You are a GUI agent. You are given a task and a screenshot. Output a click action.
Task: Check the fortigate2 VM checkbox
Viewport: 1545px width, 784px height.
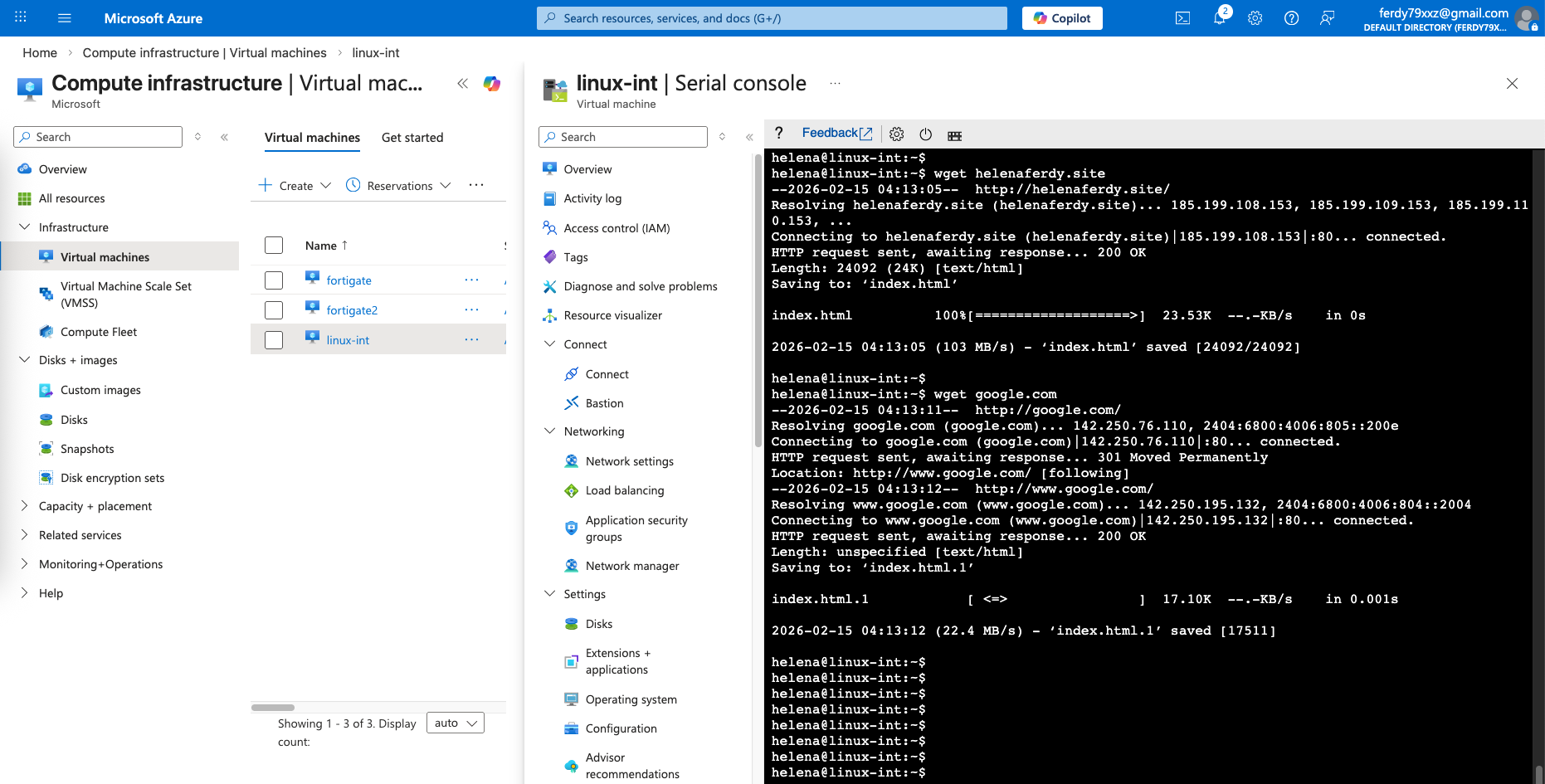(x=274, y=310)
